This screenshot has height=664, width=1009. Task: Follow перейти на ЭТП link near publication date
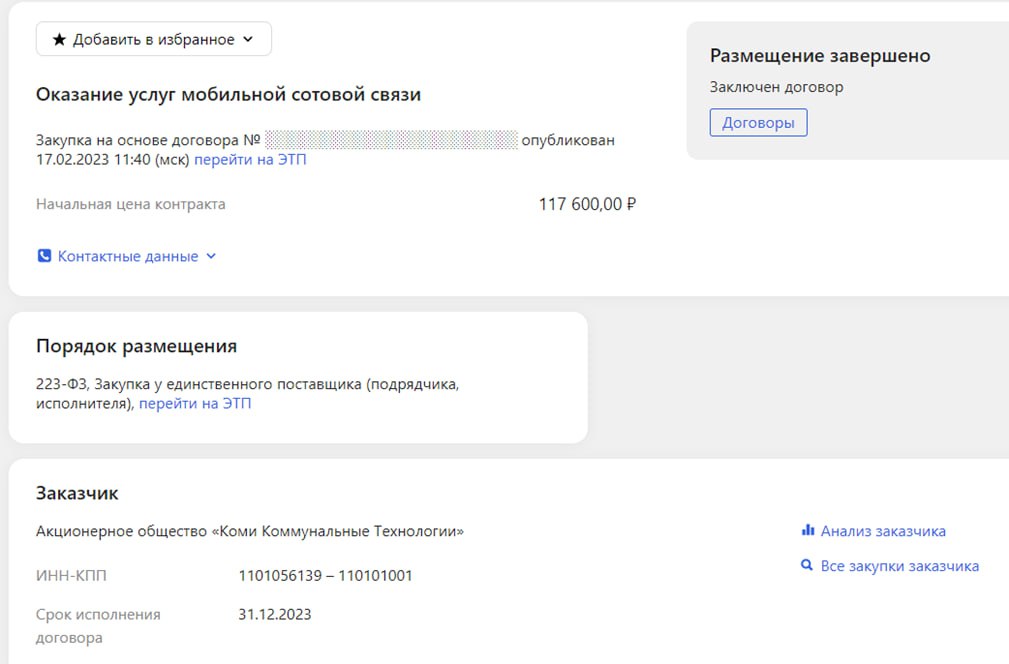(250, 159)
